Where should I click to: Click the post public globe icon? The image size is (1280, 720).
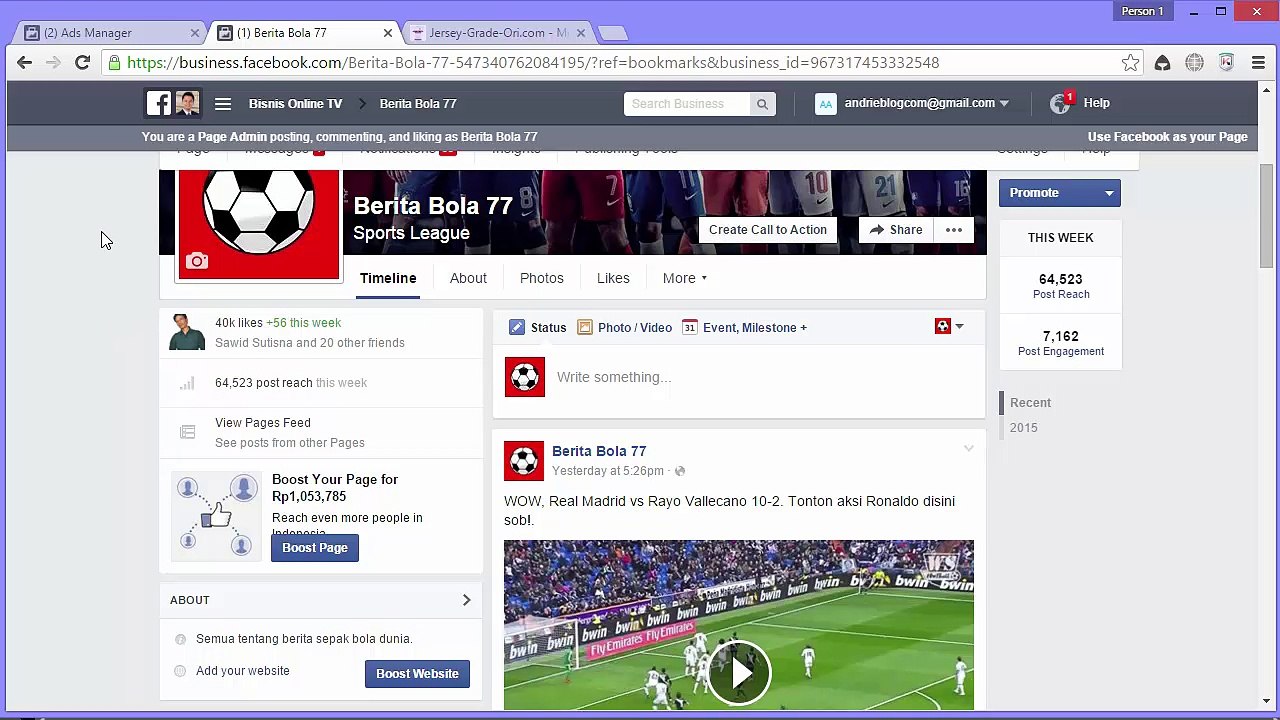click(680, 471)
